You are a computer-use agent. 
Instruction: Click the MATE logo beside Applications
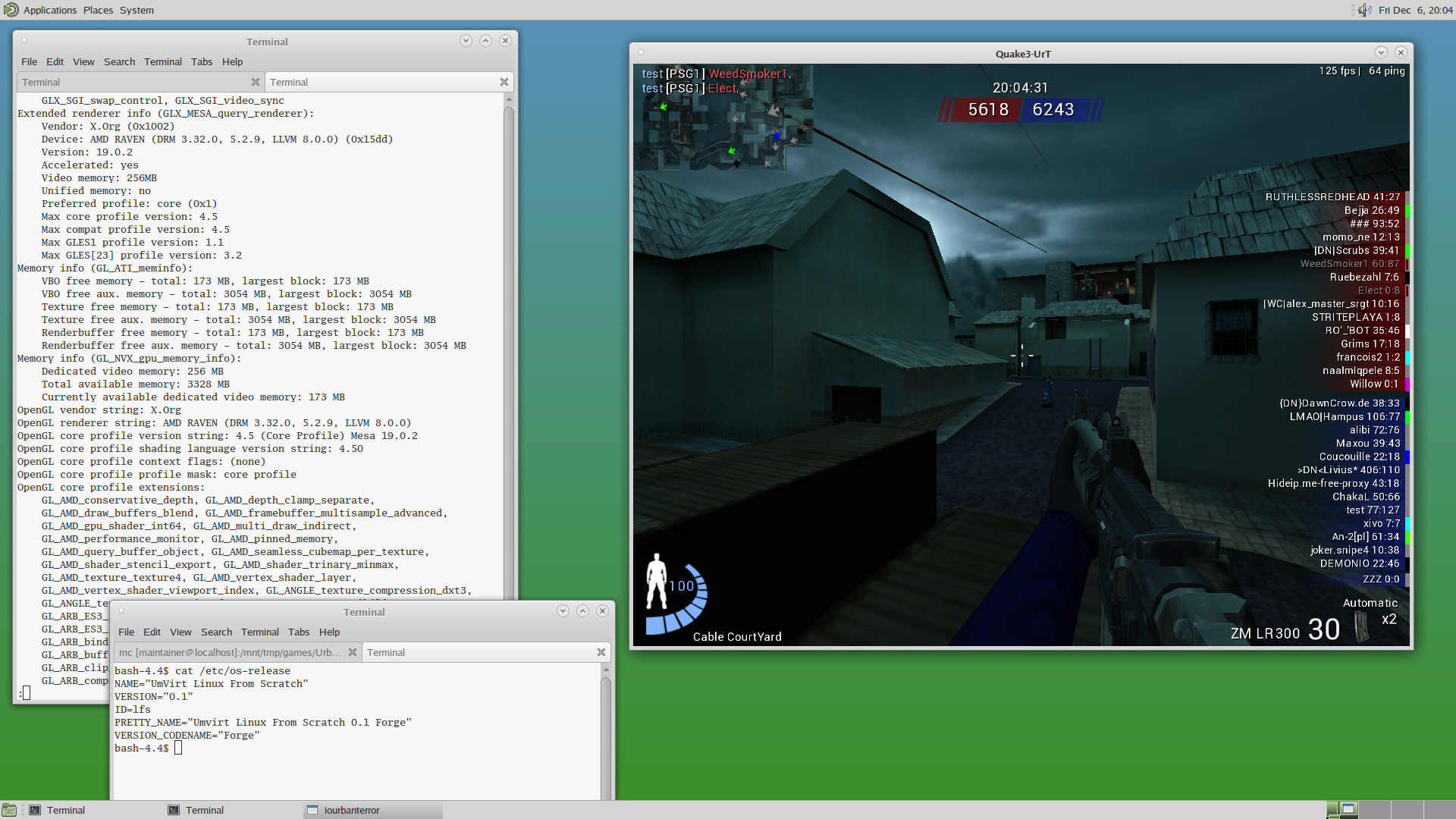point(11,10)
